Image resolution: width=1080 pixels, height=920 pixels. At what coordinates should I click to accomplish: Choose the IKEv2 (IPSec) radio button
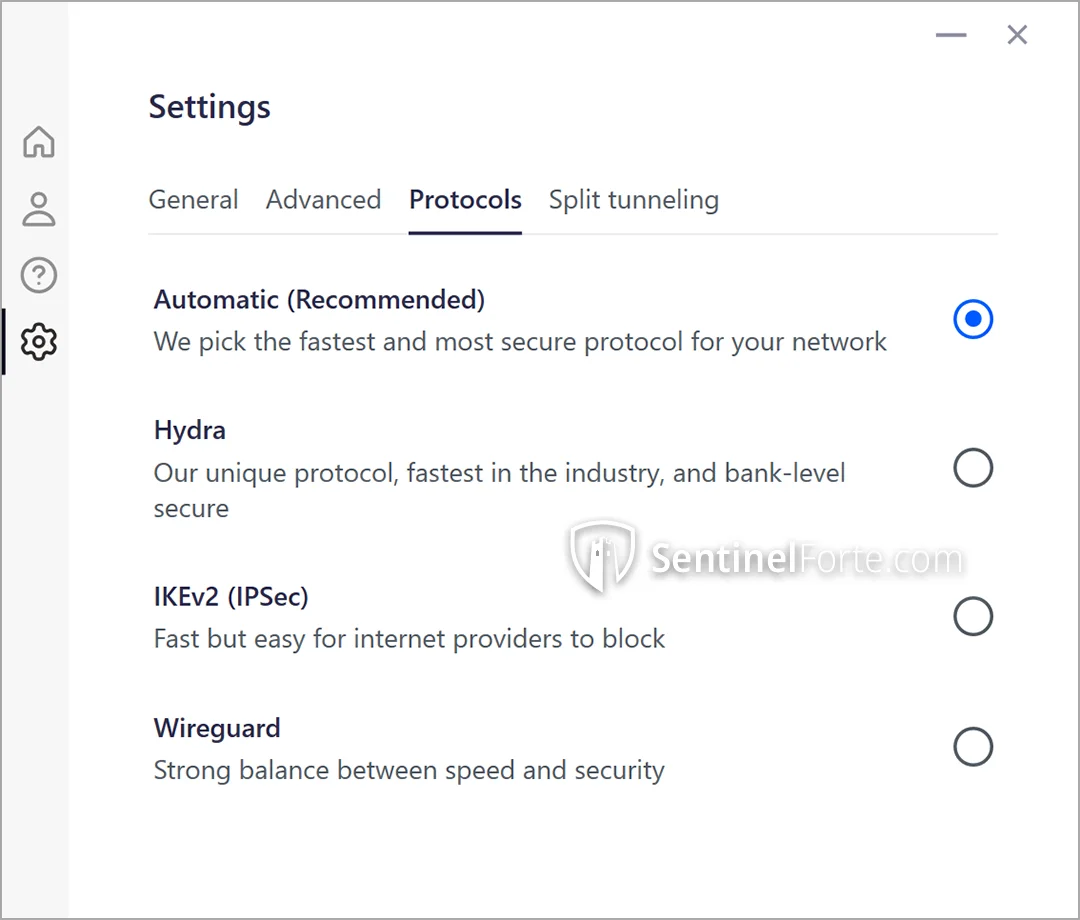coord(973,616)
